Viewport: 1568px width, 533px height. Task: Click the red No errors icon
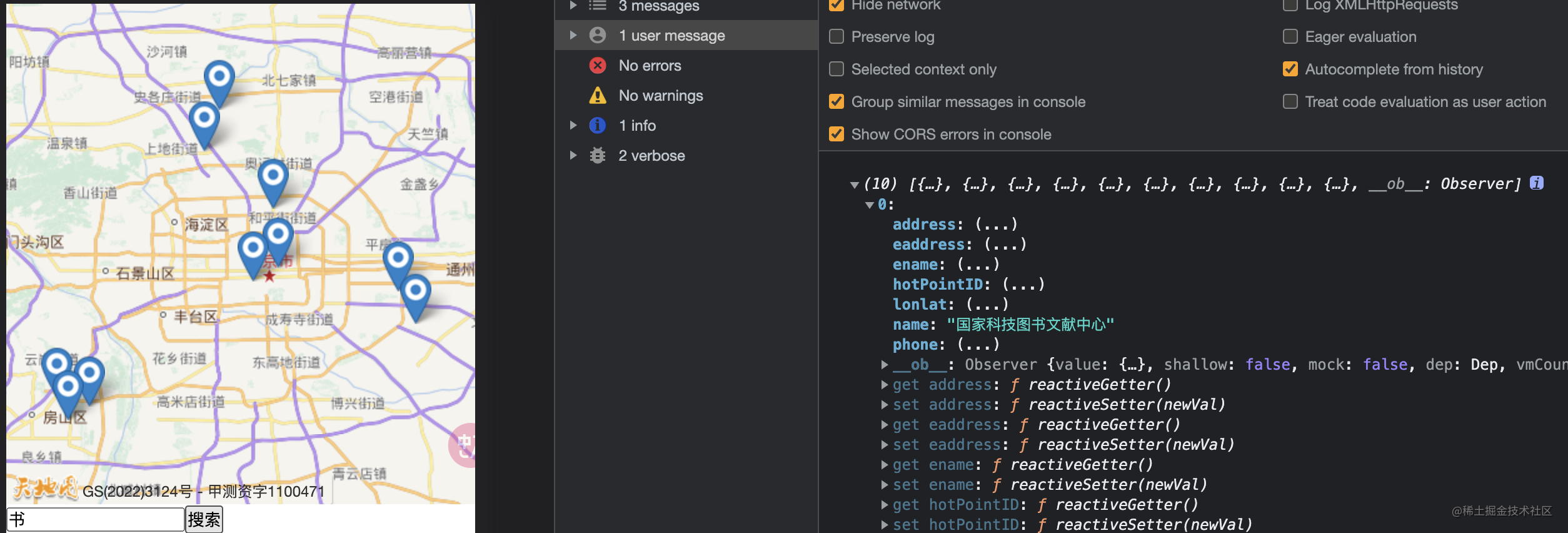[598, 66]
